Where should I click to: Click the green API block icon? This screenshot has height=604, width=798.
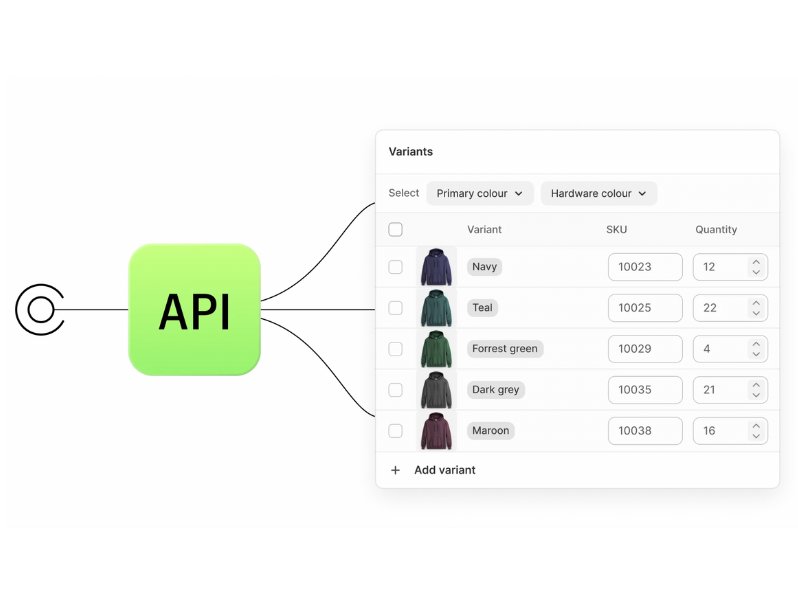click(194, 310)
